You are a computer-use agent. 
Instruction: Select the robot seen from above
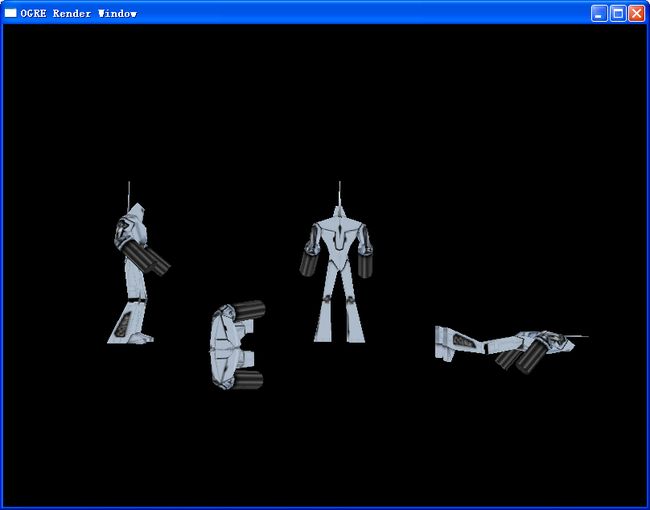(x=238, y=345)
